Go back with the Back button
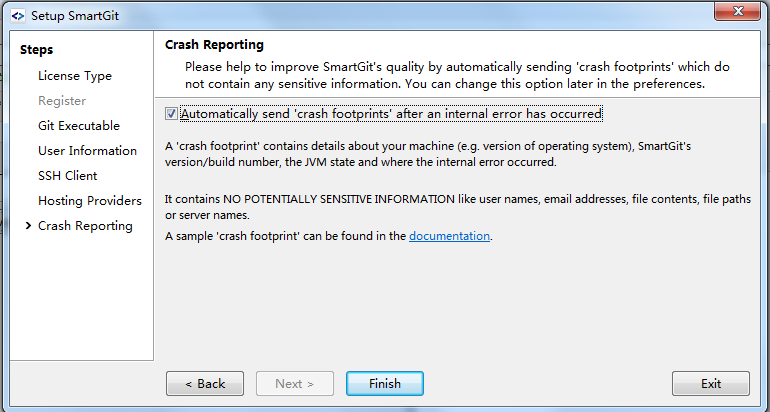Screen dimensions: 770x412 tap(205, 384)
